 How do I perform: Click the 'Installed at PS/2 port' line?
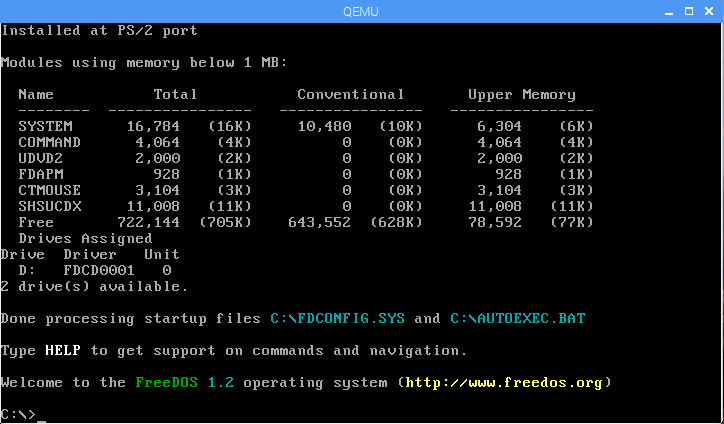pos(99,31)
